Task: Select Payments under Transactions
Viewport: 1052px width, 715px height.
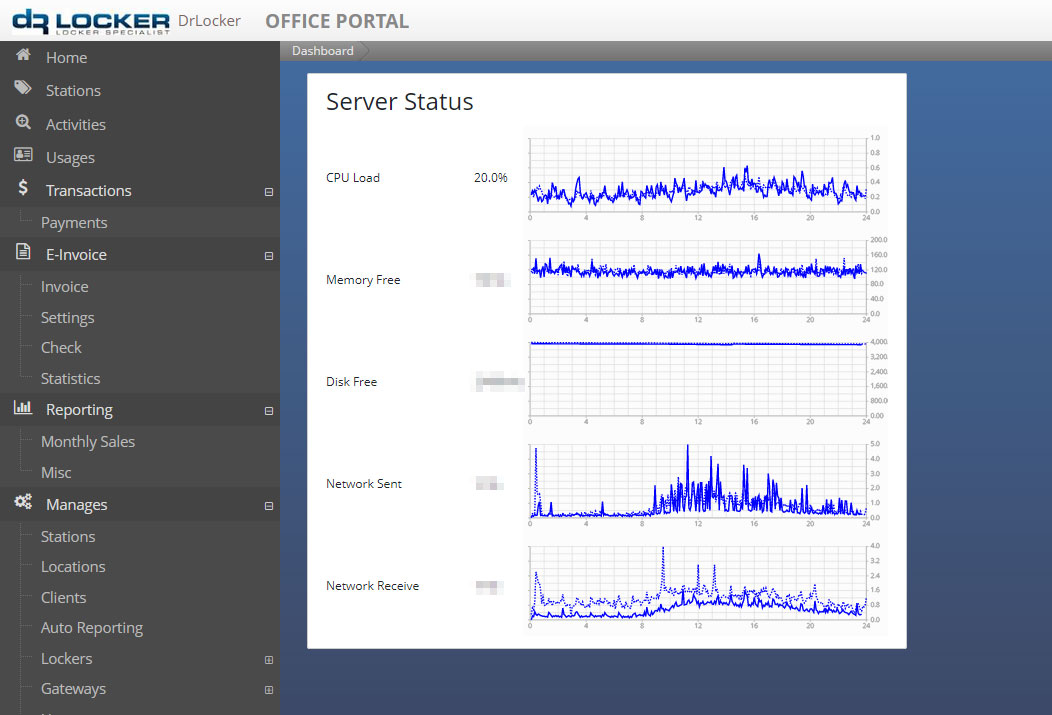Action: point(75,222)
